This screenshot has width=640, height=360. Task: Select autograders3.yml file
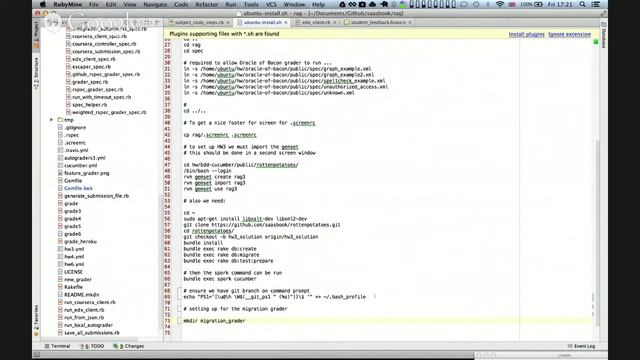pos(84,158)
